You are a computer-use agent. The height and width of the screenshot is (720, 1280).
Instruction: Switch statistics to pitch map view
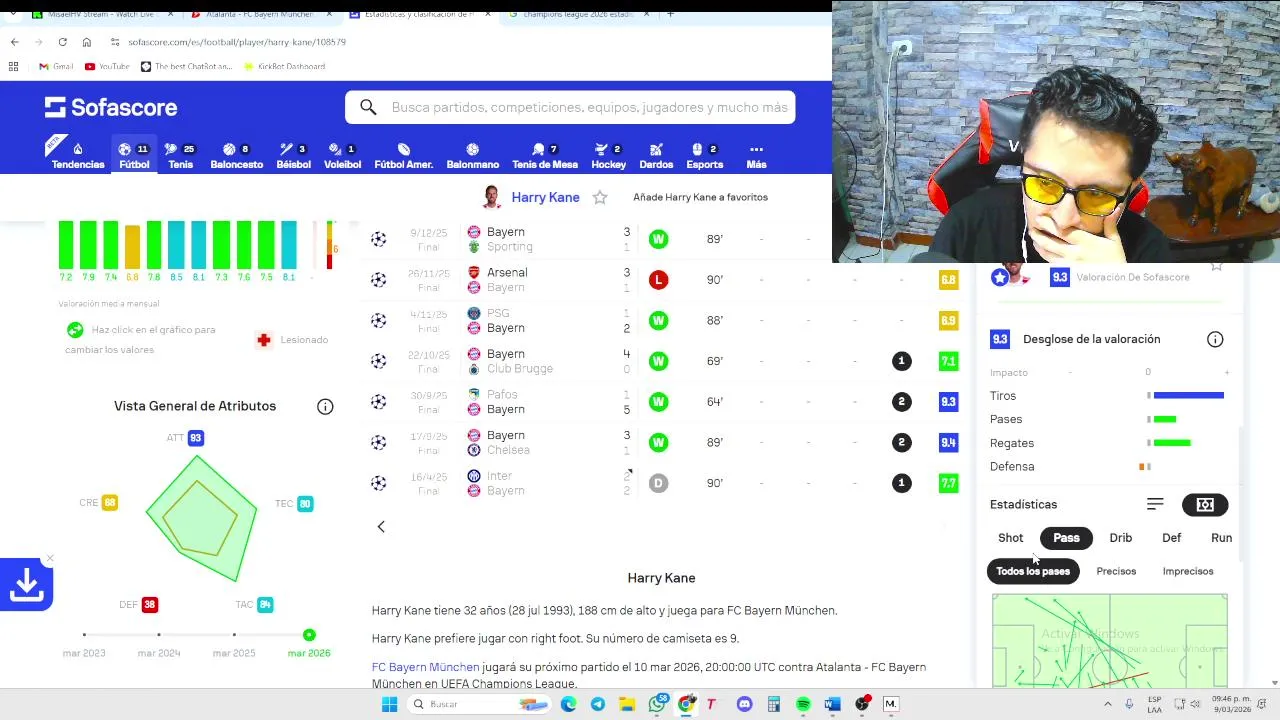click(x=1205, y=505)
